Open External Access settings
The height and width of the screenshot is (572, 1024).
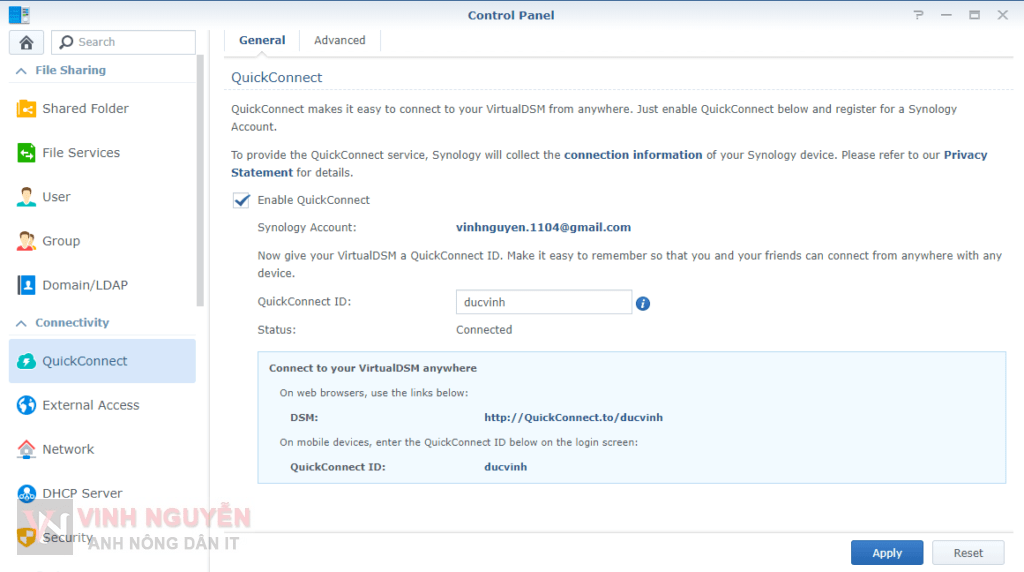pos(90,405)
